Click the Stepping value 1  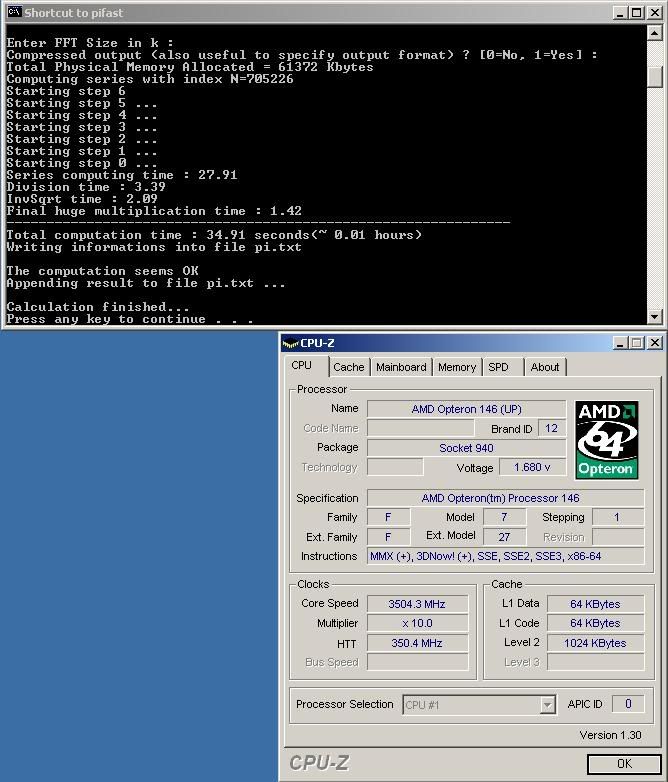pos(618,517)
